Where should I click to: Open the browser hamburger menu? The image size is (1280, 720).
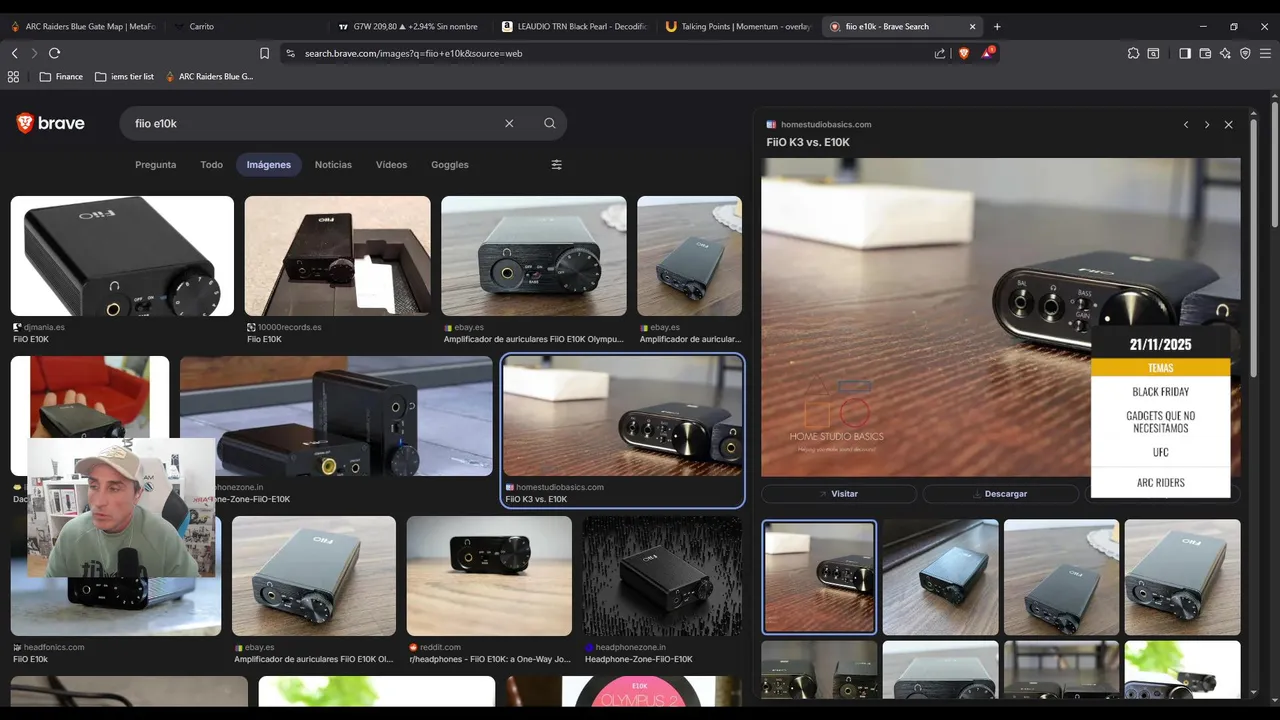pos(1265,53)
